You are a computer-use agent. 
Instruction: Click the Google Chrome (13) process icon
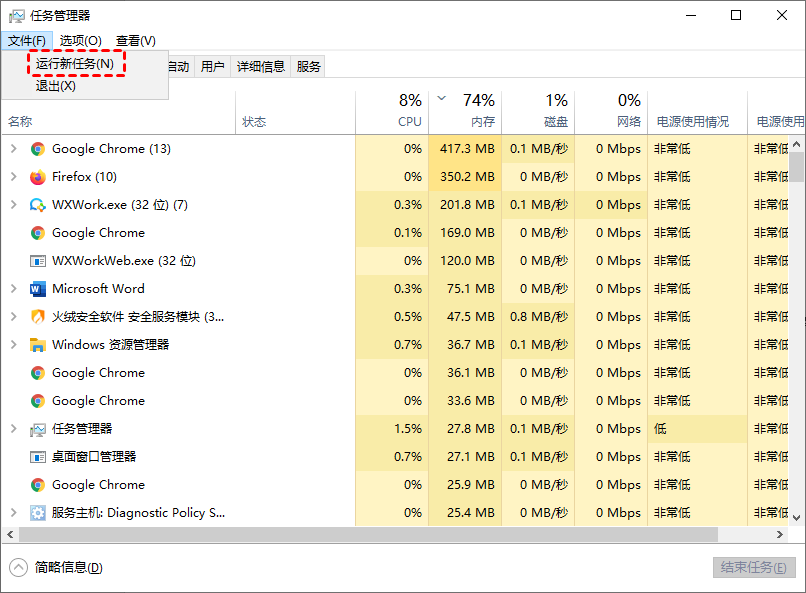[38, 149]
